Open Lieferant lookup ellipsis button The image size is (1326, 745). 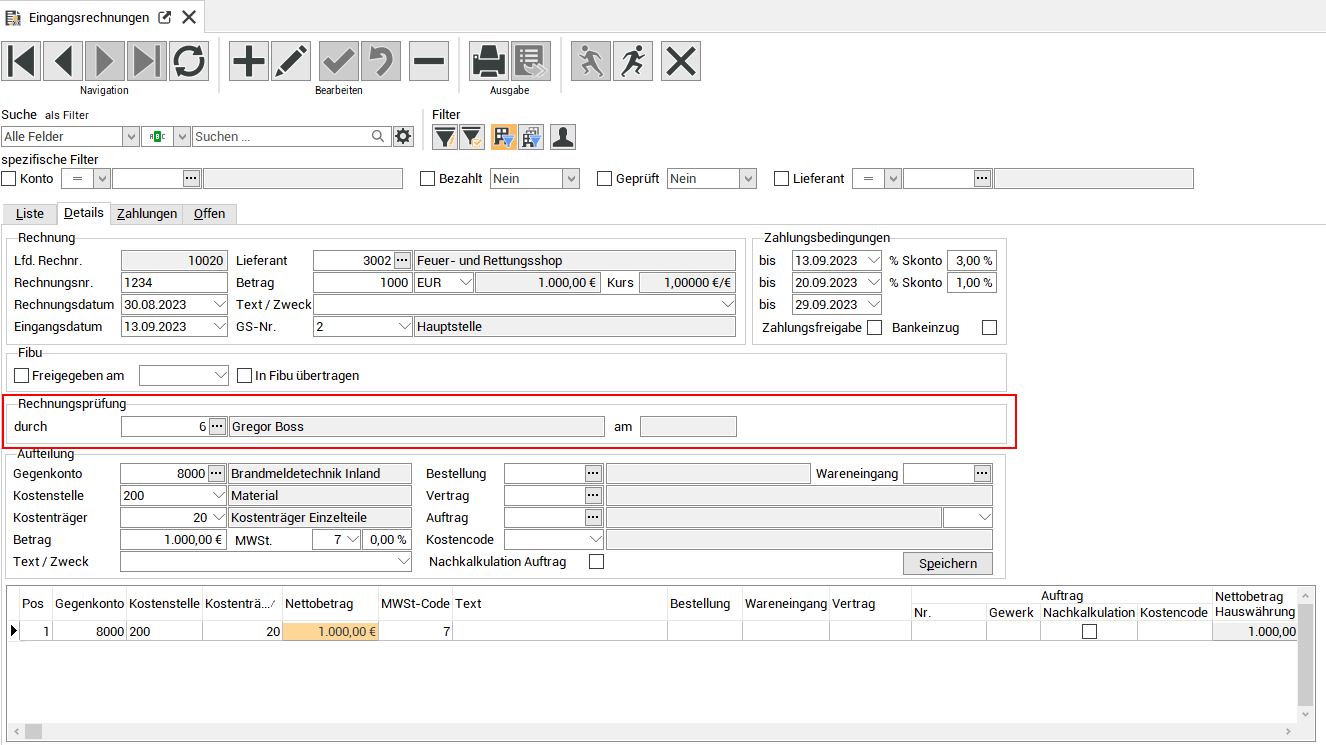(402, 261)
